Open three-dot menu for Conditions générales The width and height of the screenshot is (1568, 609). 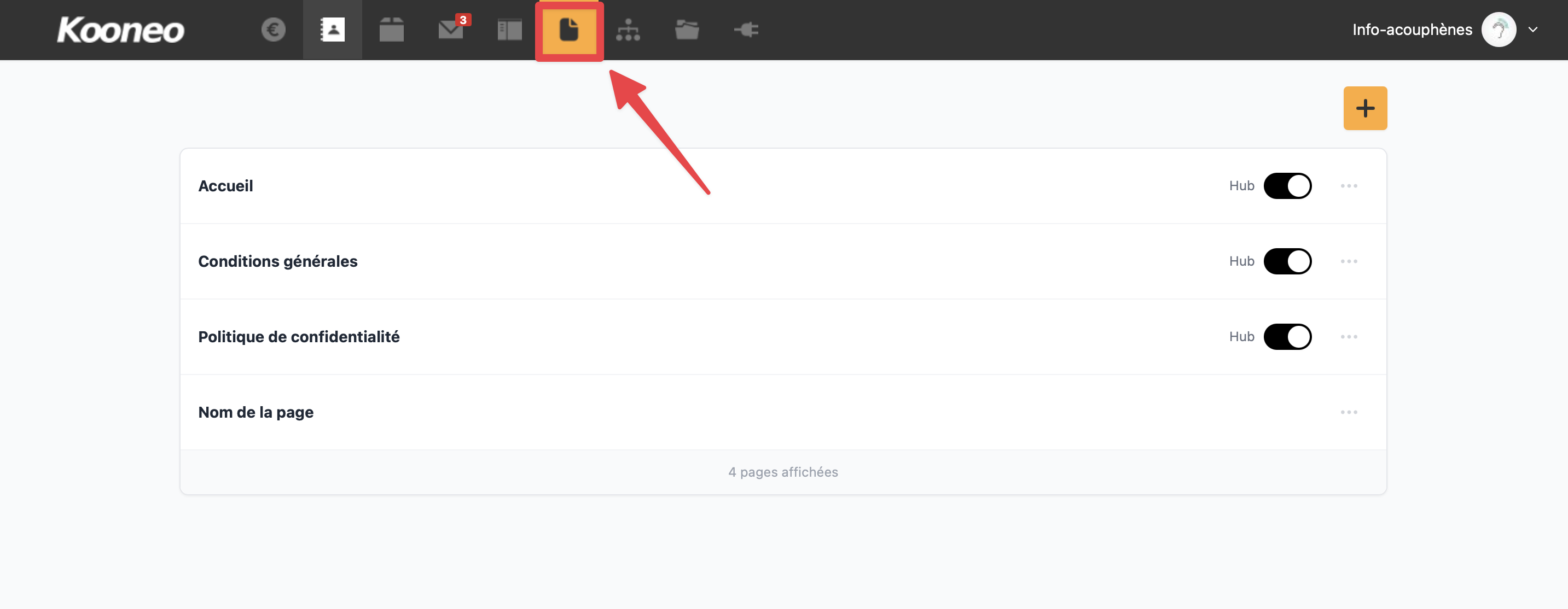tap(1349, 261)
